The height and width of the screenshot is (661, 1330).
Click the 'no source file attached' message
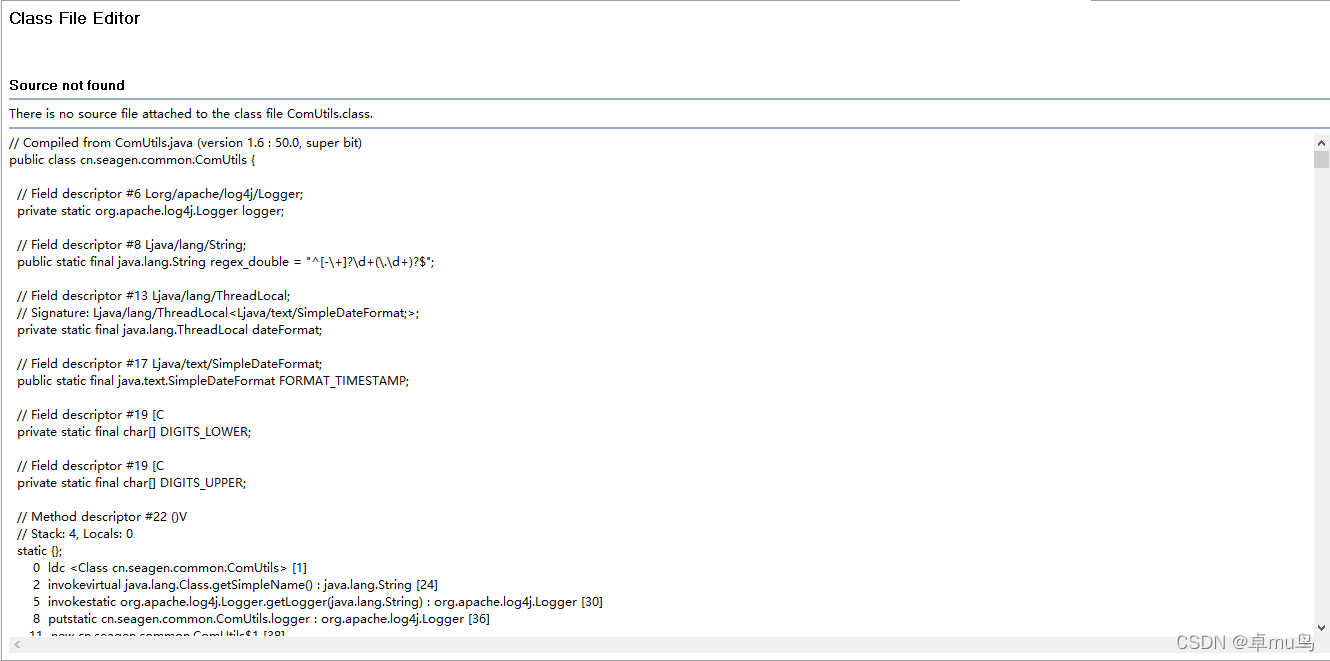(x=191, y=114)
